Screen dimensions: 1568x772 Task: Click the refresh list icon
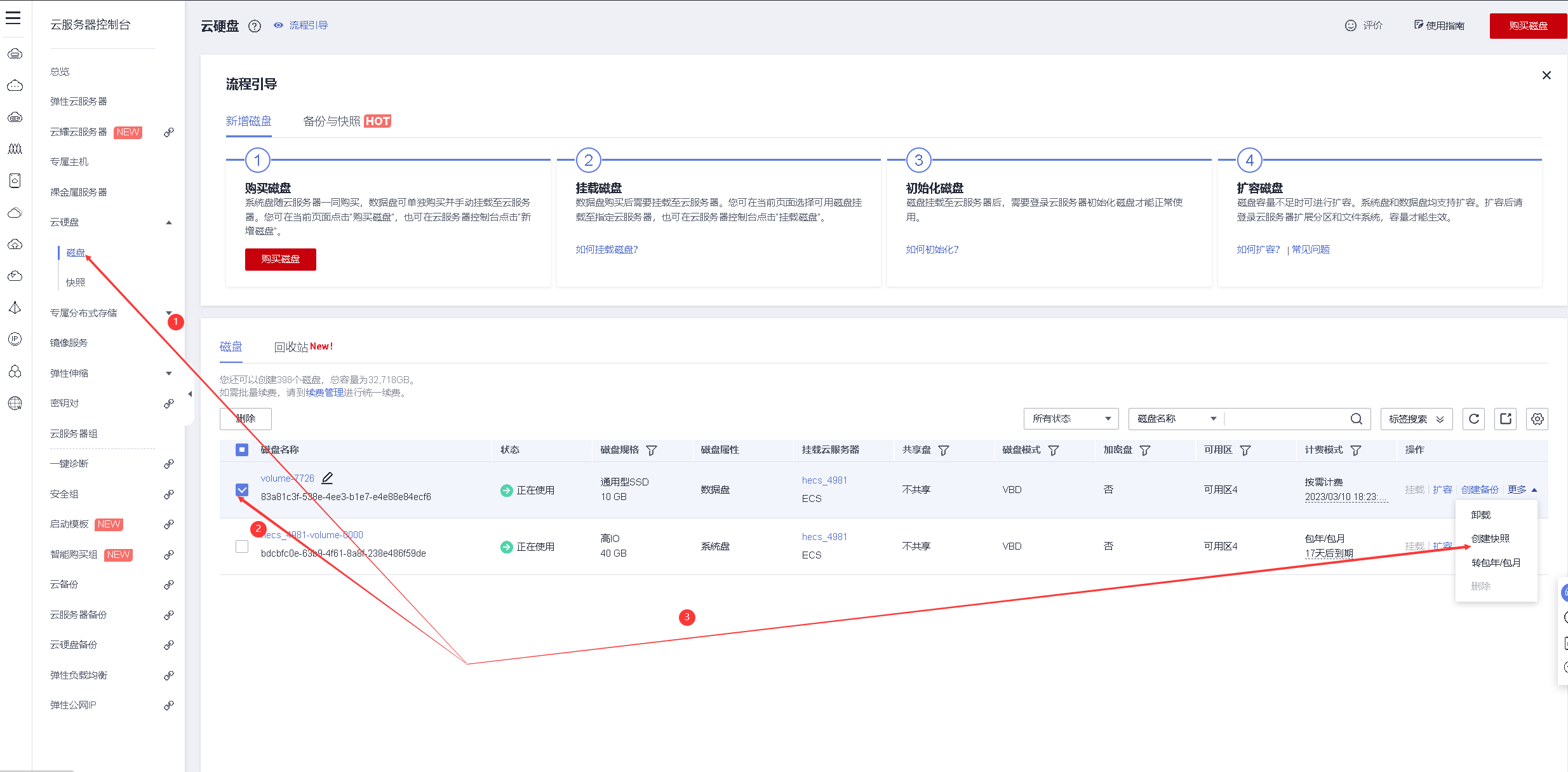pyautogui.click(x=1474, y=419)
